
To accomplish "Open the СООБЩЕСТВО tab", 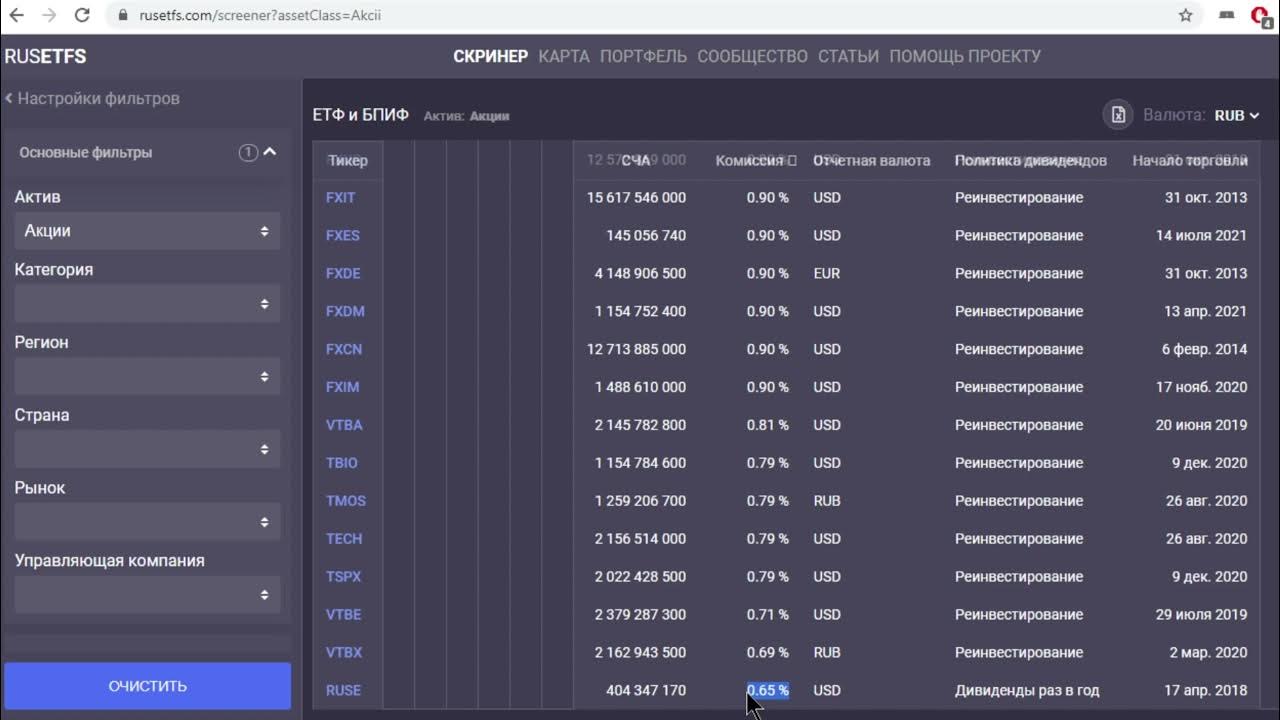I will point(752,56).
